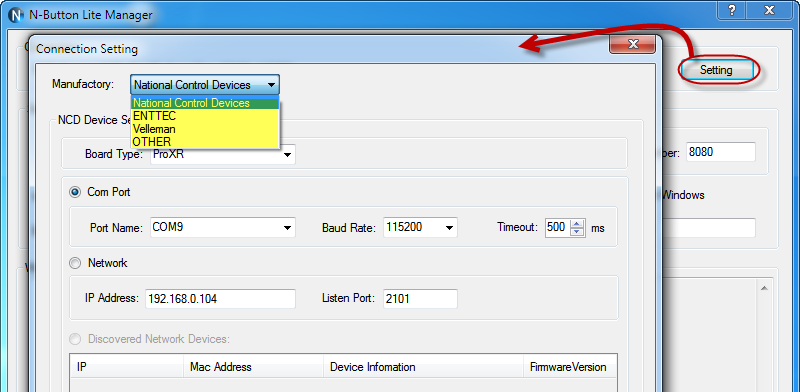Open help with the question mark button
Image resolution: width=800 pixels, height=392 pixels.
(732, 9)
